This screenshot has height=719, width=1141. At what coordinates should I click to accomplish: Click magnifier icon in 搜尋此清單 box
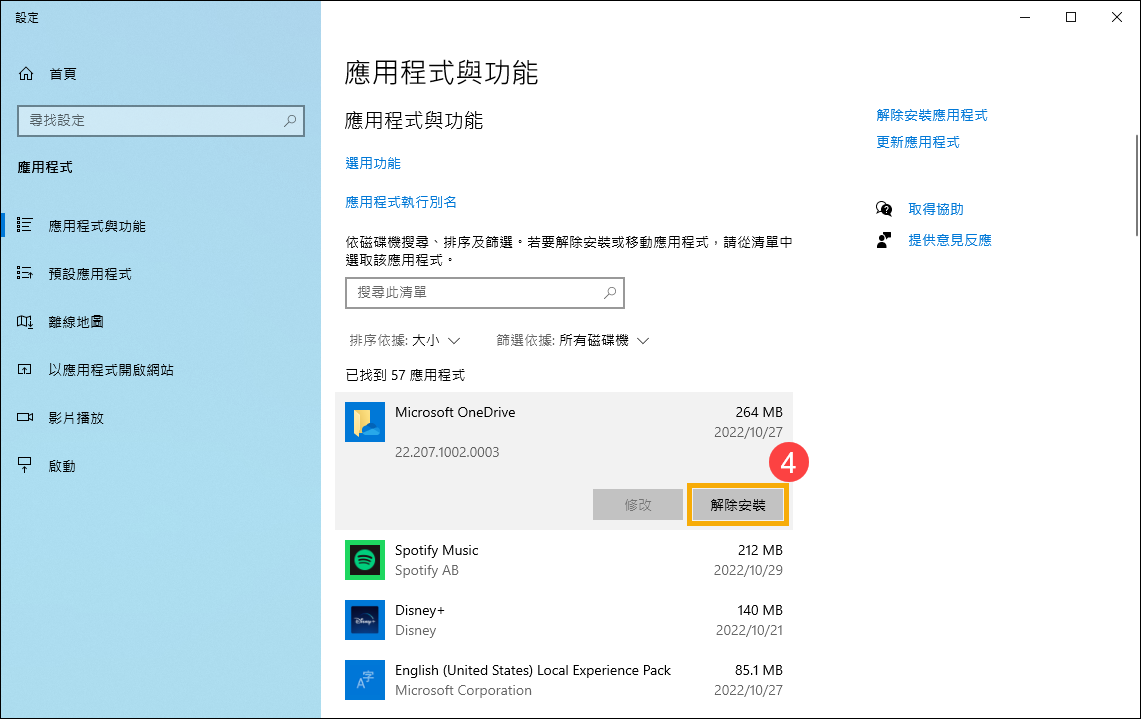point(610,293)
